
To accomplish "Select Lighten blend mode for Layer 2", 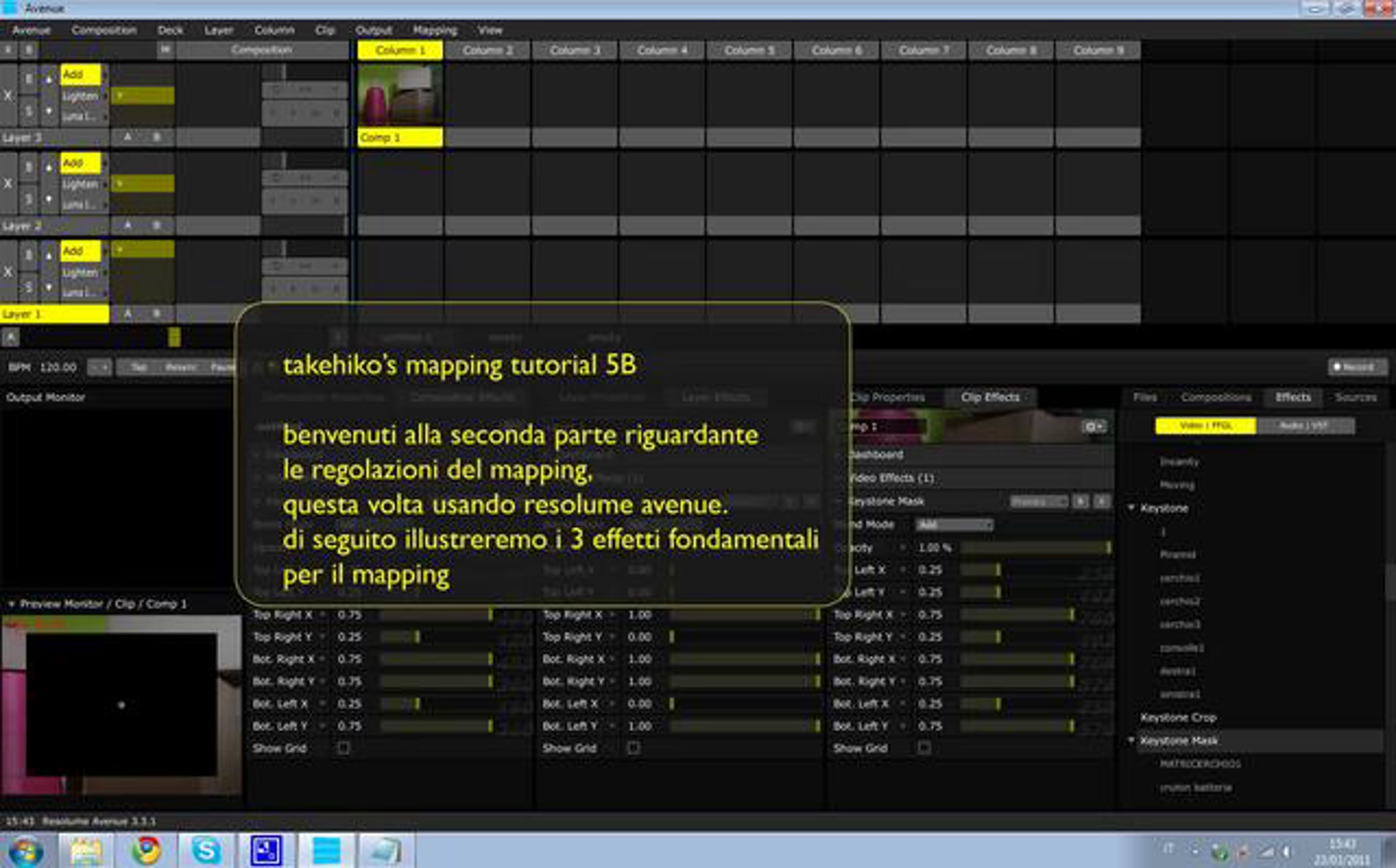I will [x=81, y=184].
